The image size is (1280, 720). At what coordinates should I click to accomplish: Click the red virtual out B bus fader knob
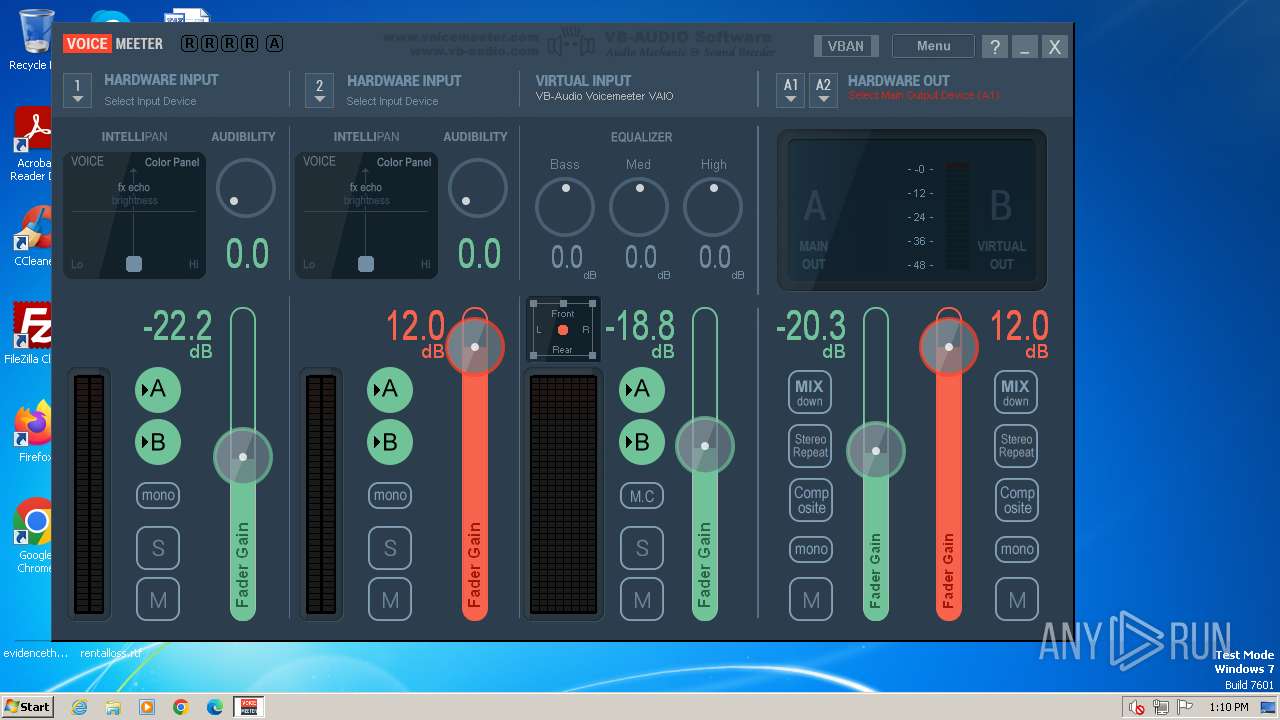tap(949, 346)
